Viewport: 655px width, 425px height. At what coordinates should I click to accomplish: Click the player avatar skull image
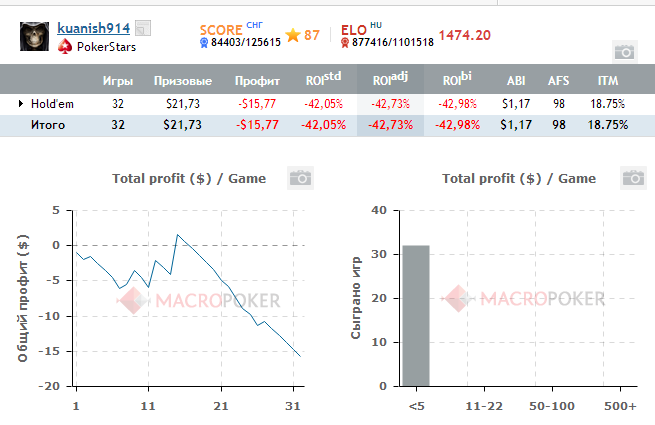(x=36, y=36)
